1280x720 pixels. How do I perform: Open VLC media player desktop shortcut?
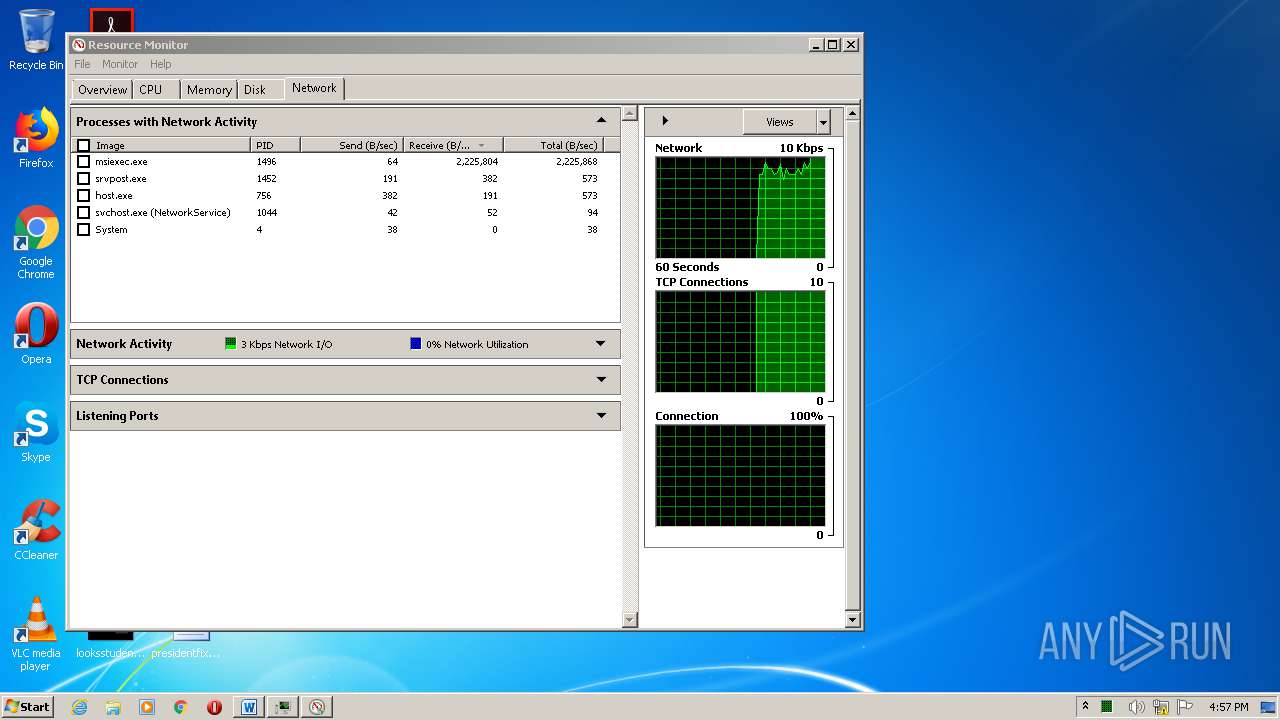(36, 634)
